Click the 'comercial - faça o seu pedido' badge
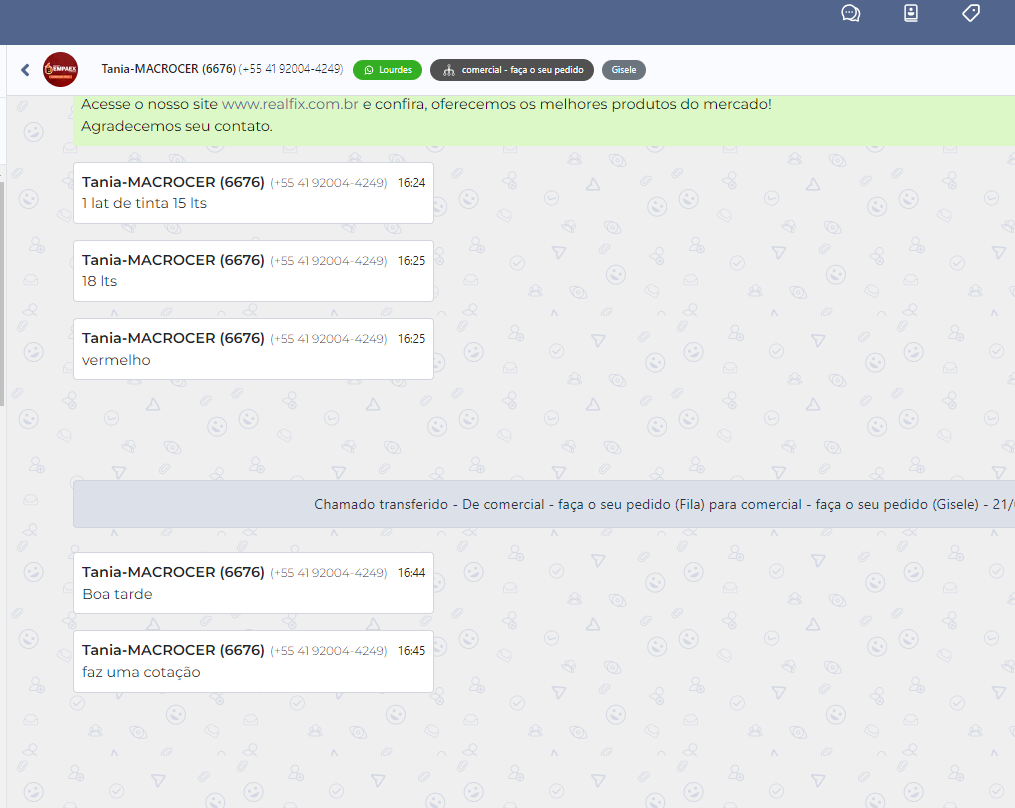Screen dimensions: 1015x808 [512, 70]
